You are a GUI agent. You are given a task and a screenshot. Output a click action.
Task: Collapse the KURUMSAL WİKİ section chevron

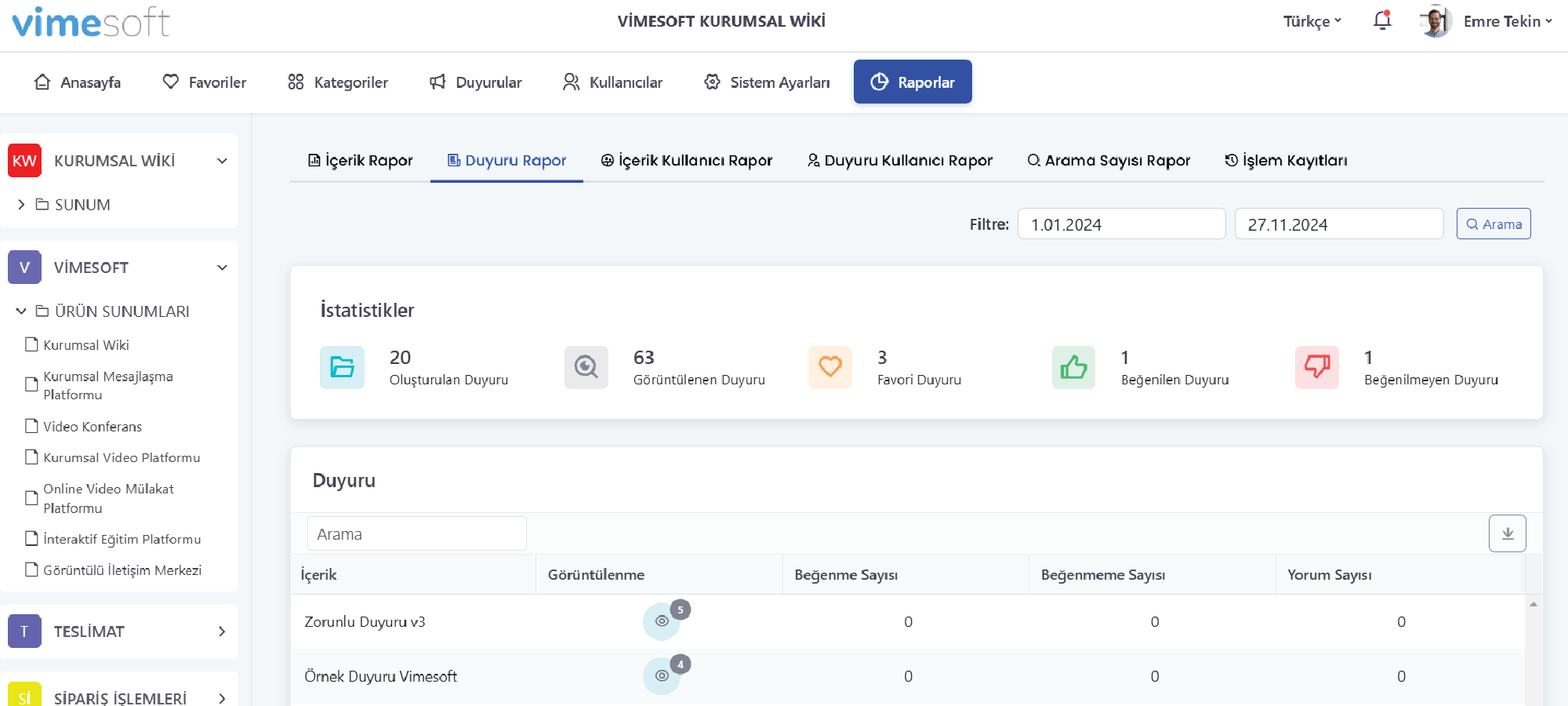(222, 161)
